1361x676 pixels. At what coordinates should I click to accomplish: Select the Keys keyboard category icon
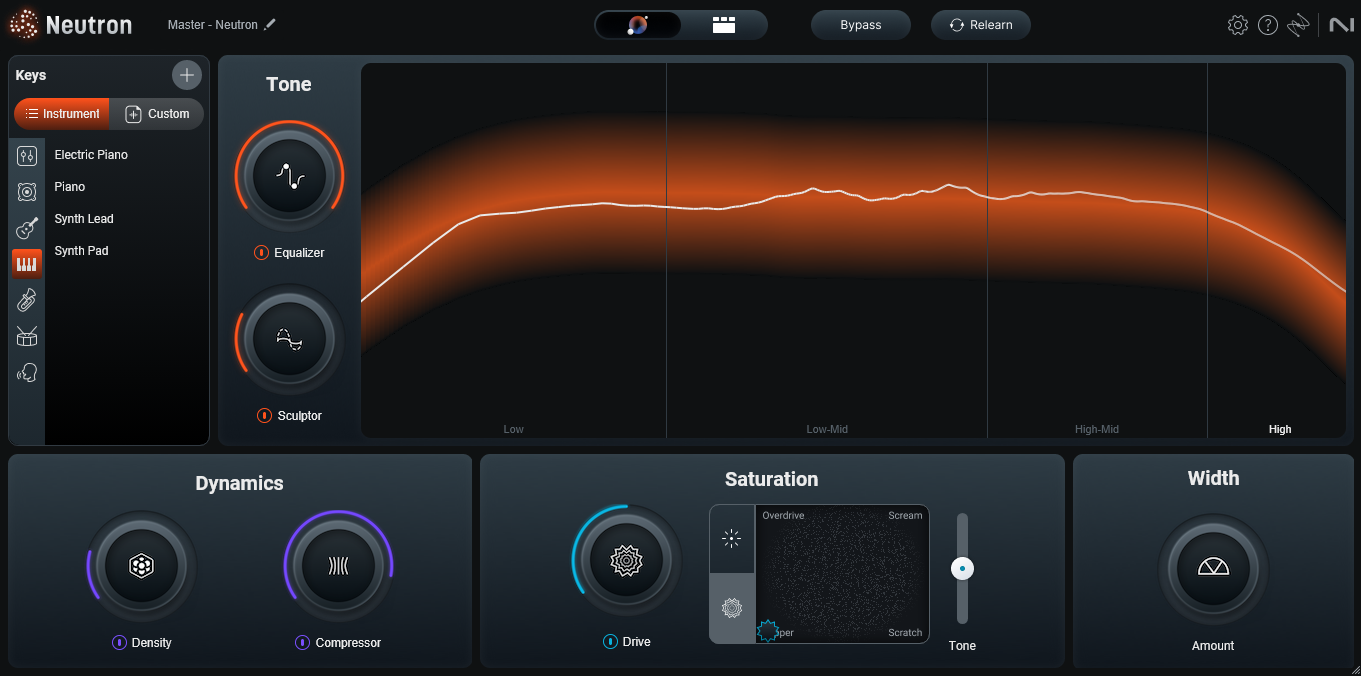tap(27, 263)
